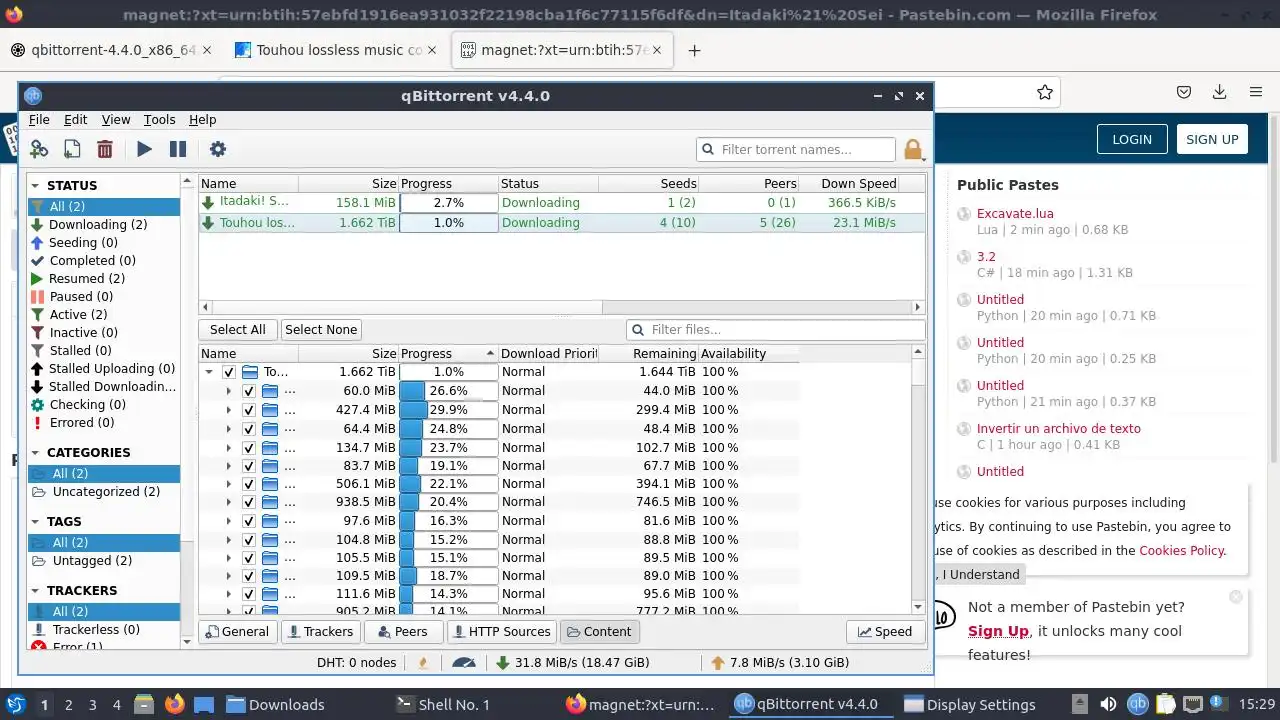Viewport: 1280px width, 720px height.
Task: Click the Pocket save icon in Firefox
Action: 1184,92
